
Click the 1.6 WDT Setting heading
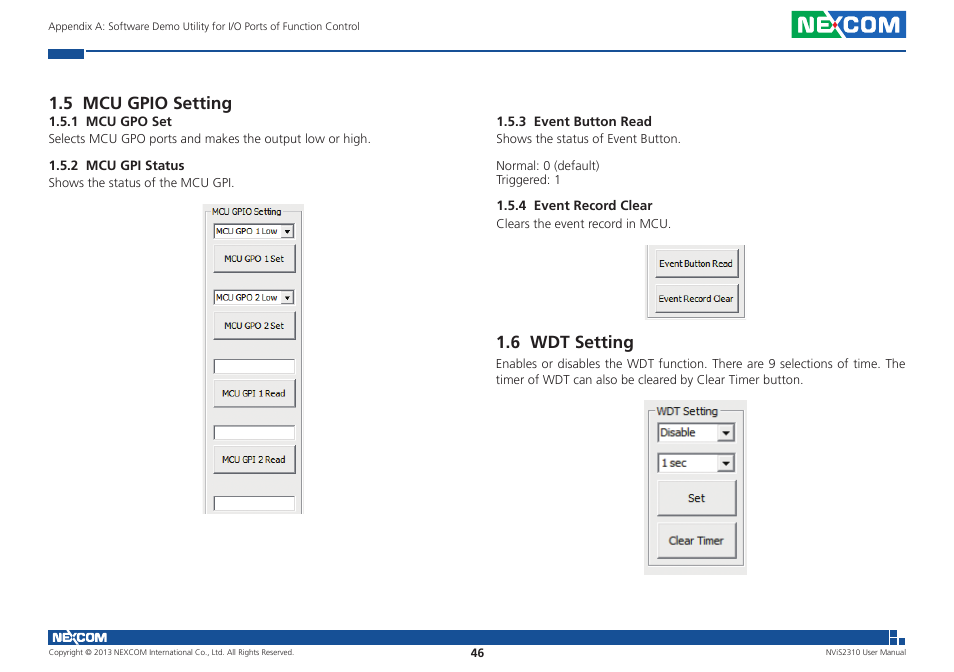coord(565,342)
